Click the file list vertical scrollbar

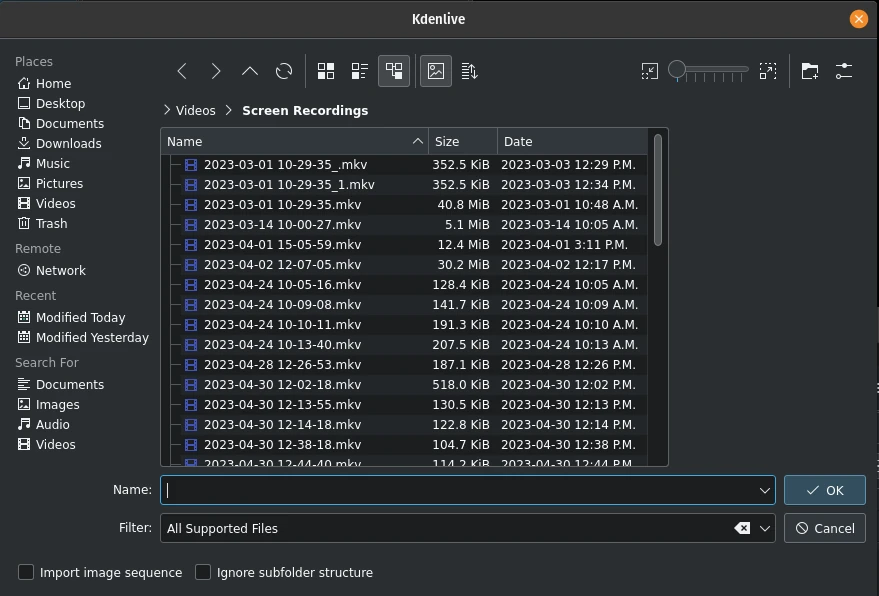(658, 190)
